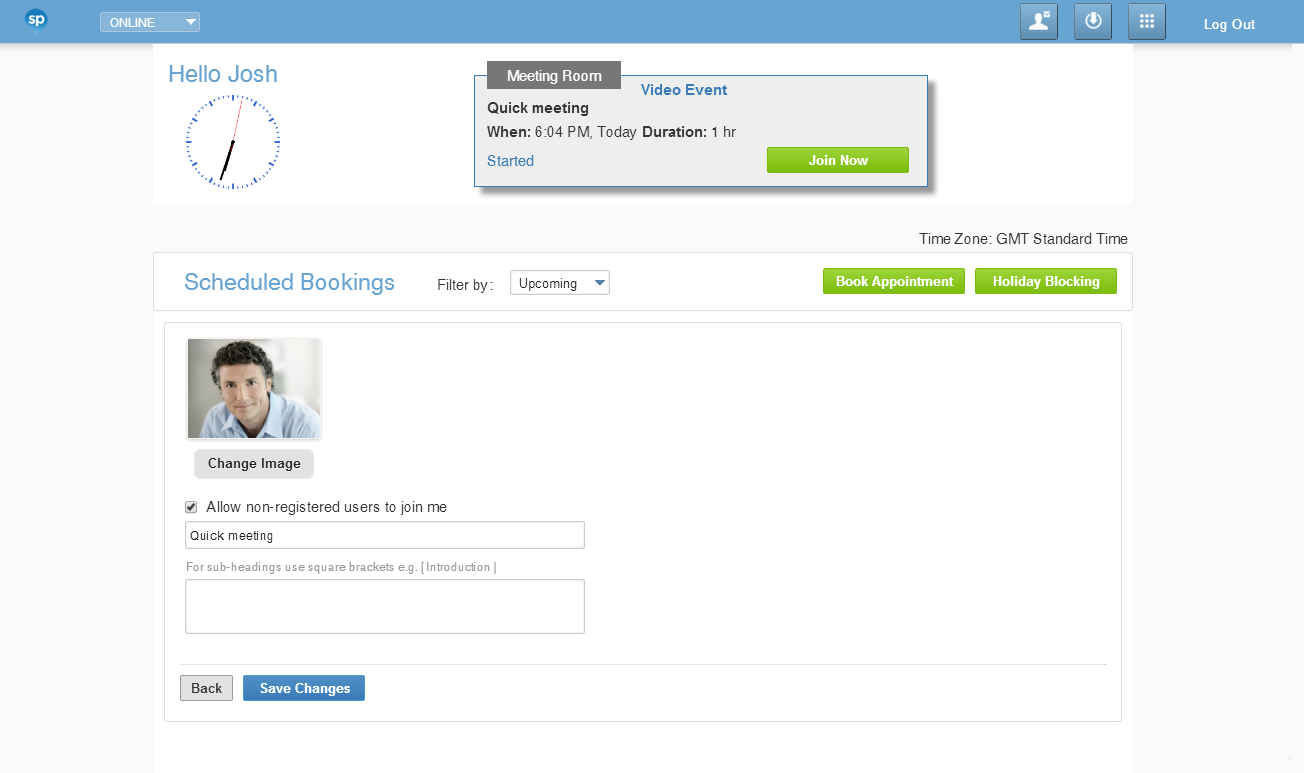Open the contacts person icon
This screenshot has width=1304, height=773.
click(1038, 22)
